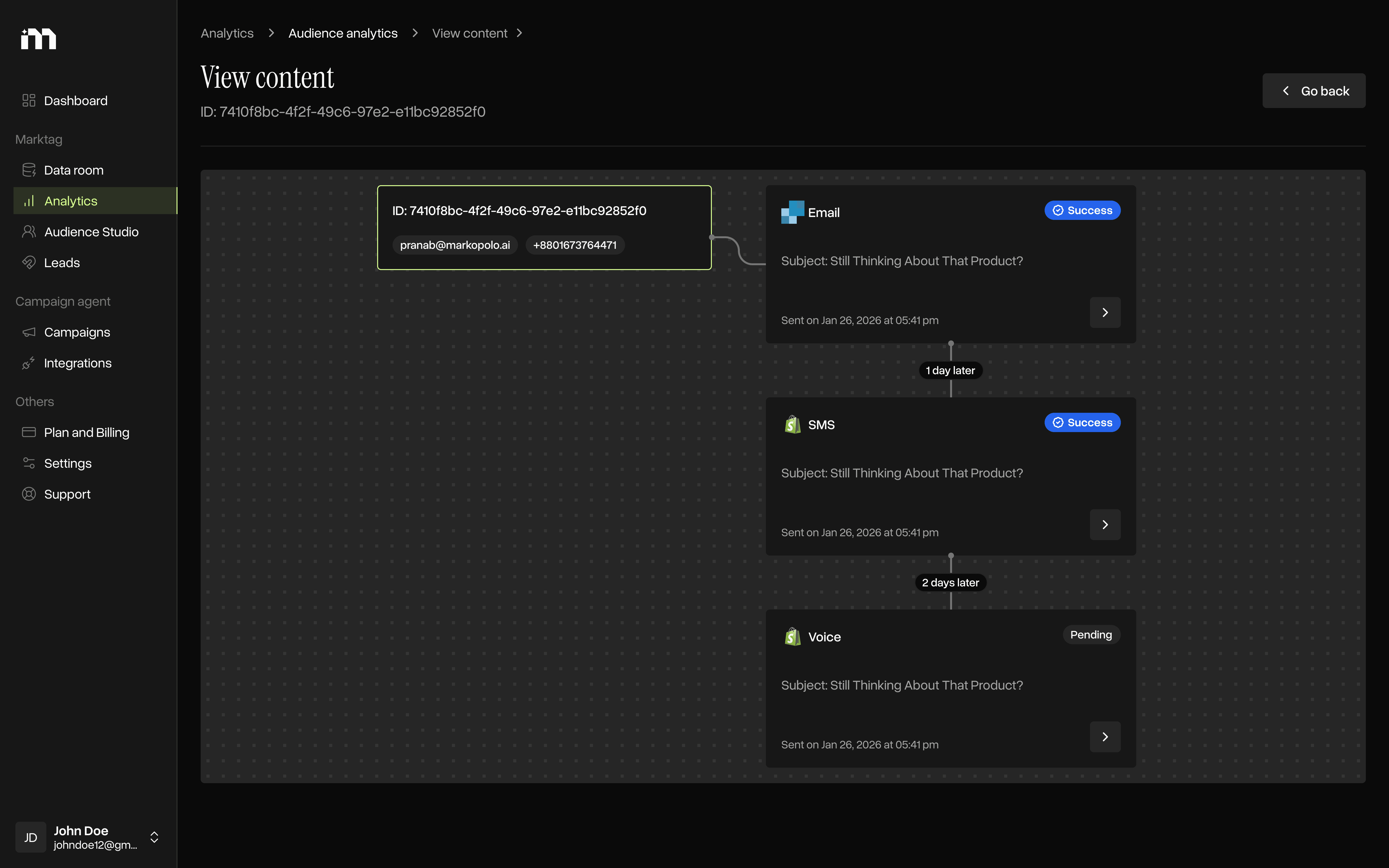Image resolution: width=1389 pixels, height=868 pixels.
Task: Click the Data room database icon
Action: point(29,170)
